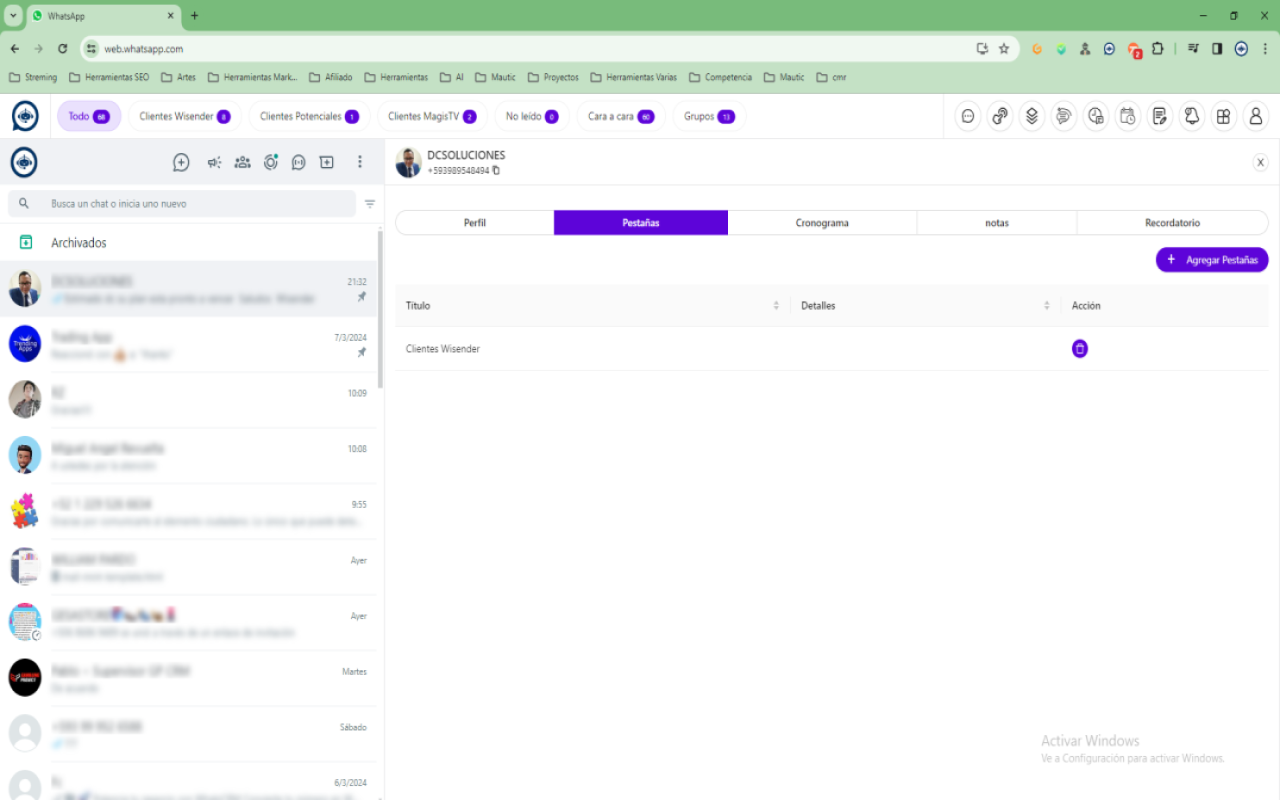Open Channels with the speech bubble icon
Viewport: 1280px width, 800px height.
(298, 162)
